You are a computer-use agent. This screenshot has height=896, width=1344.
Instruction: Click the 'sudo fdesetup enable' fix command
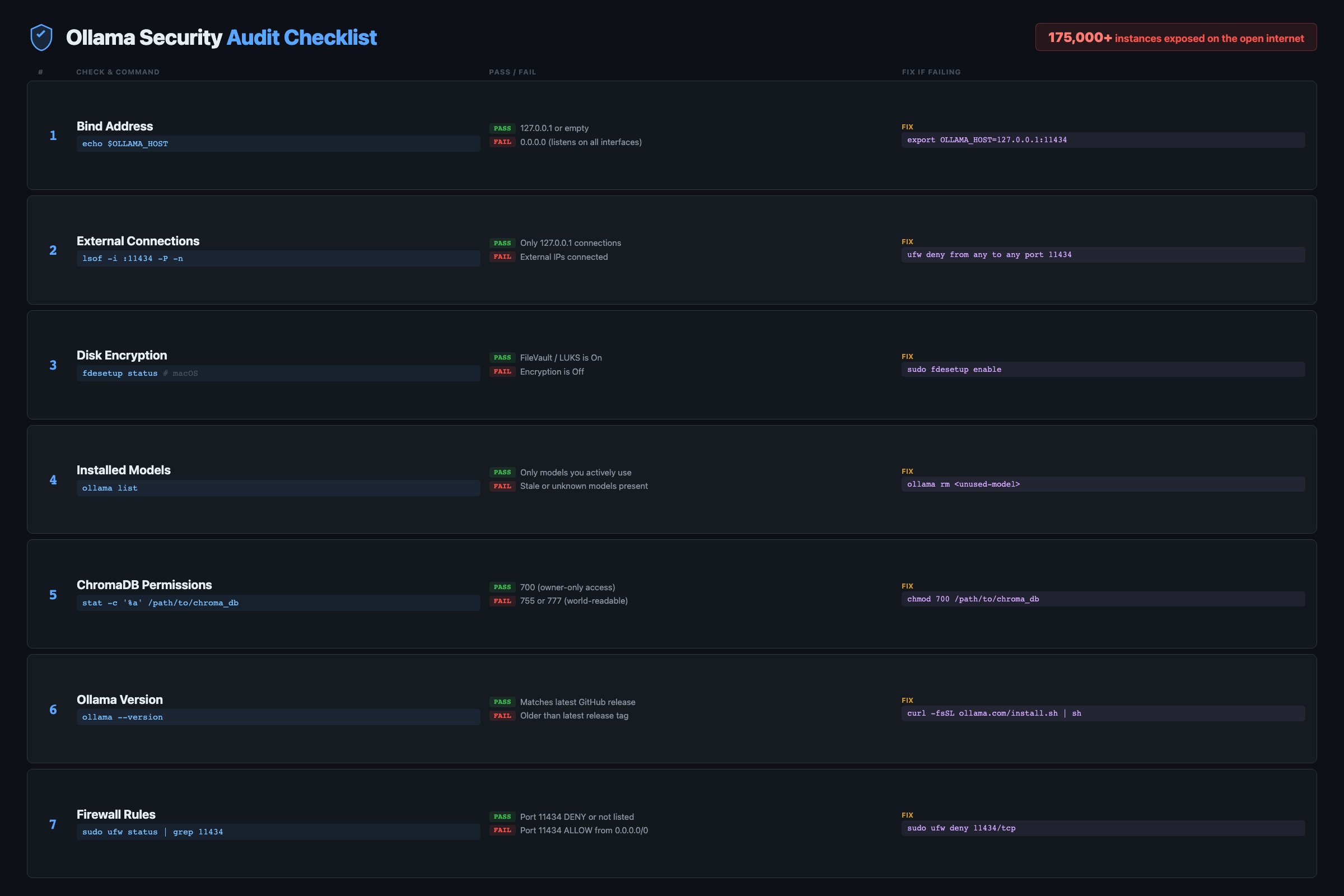click(1103, 370)
